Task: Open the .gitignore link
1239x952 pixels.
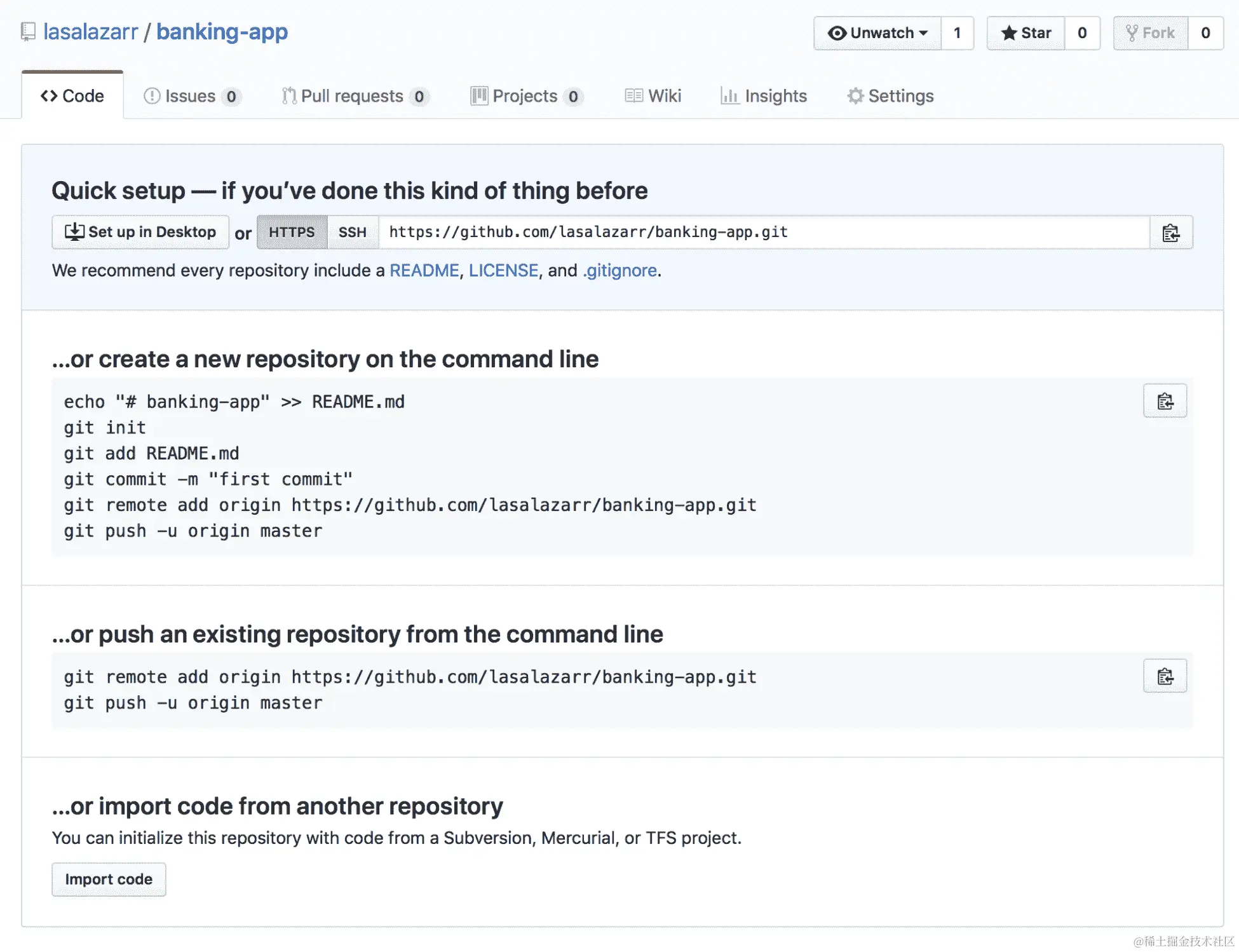Action: click(619, 271)
